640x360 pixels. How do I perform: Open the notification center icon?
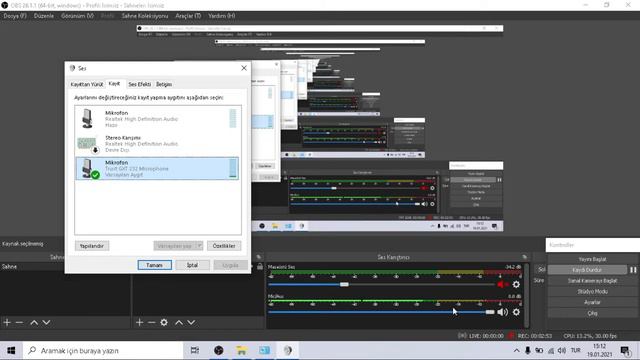click(x=625, y=351)
